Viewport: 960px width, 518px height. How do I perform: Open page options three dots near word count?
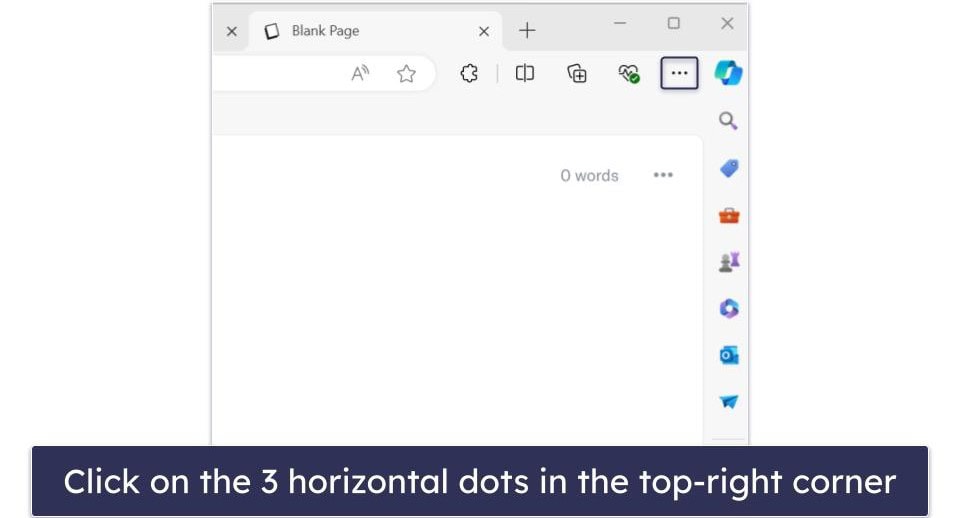663,175
